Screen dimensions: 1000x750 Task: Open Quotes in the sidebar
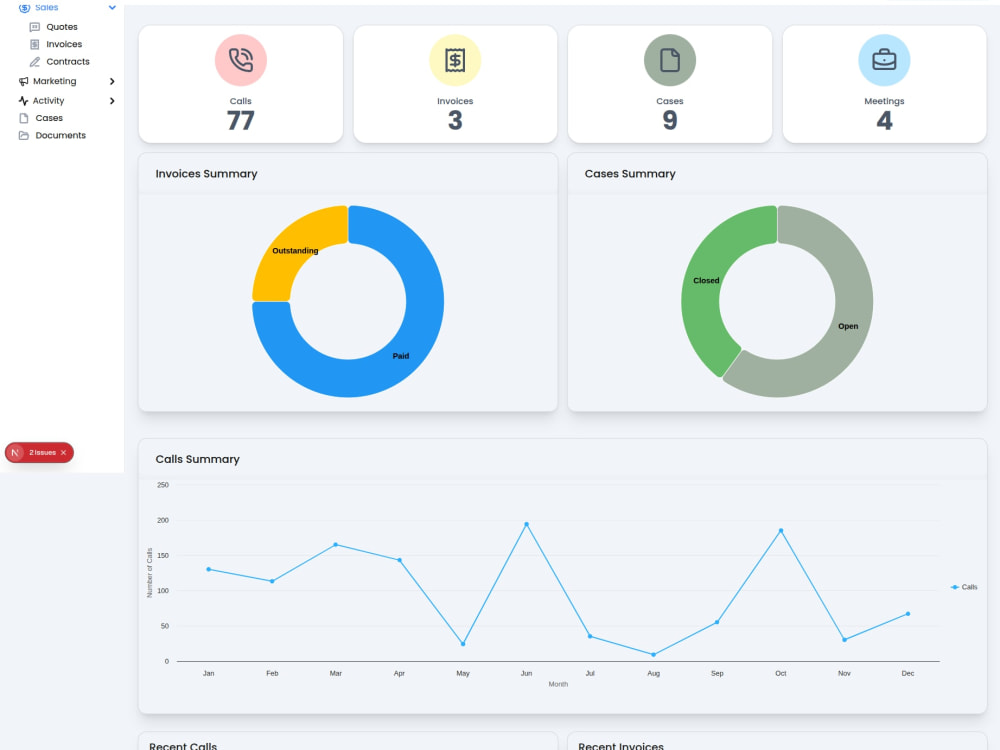point(62,27)
